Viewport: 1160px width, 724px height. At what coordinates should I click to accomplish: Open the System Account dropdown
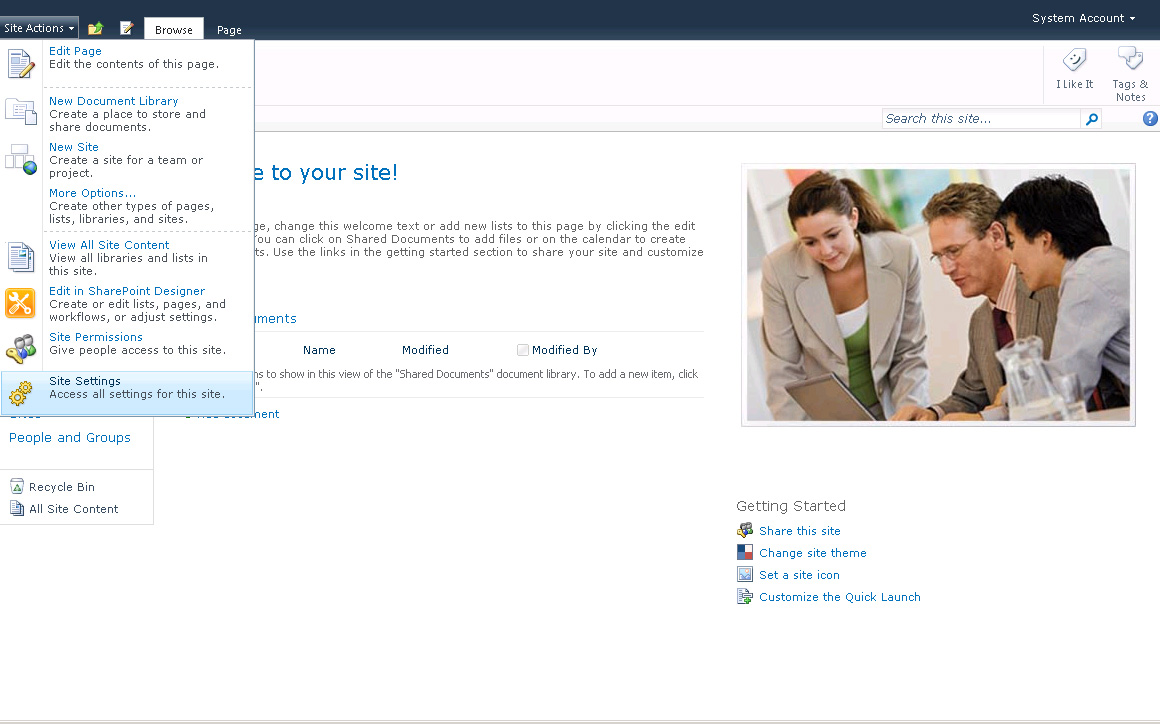coord(1083,18)
